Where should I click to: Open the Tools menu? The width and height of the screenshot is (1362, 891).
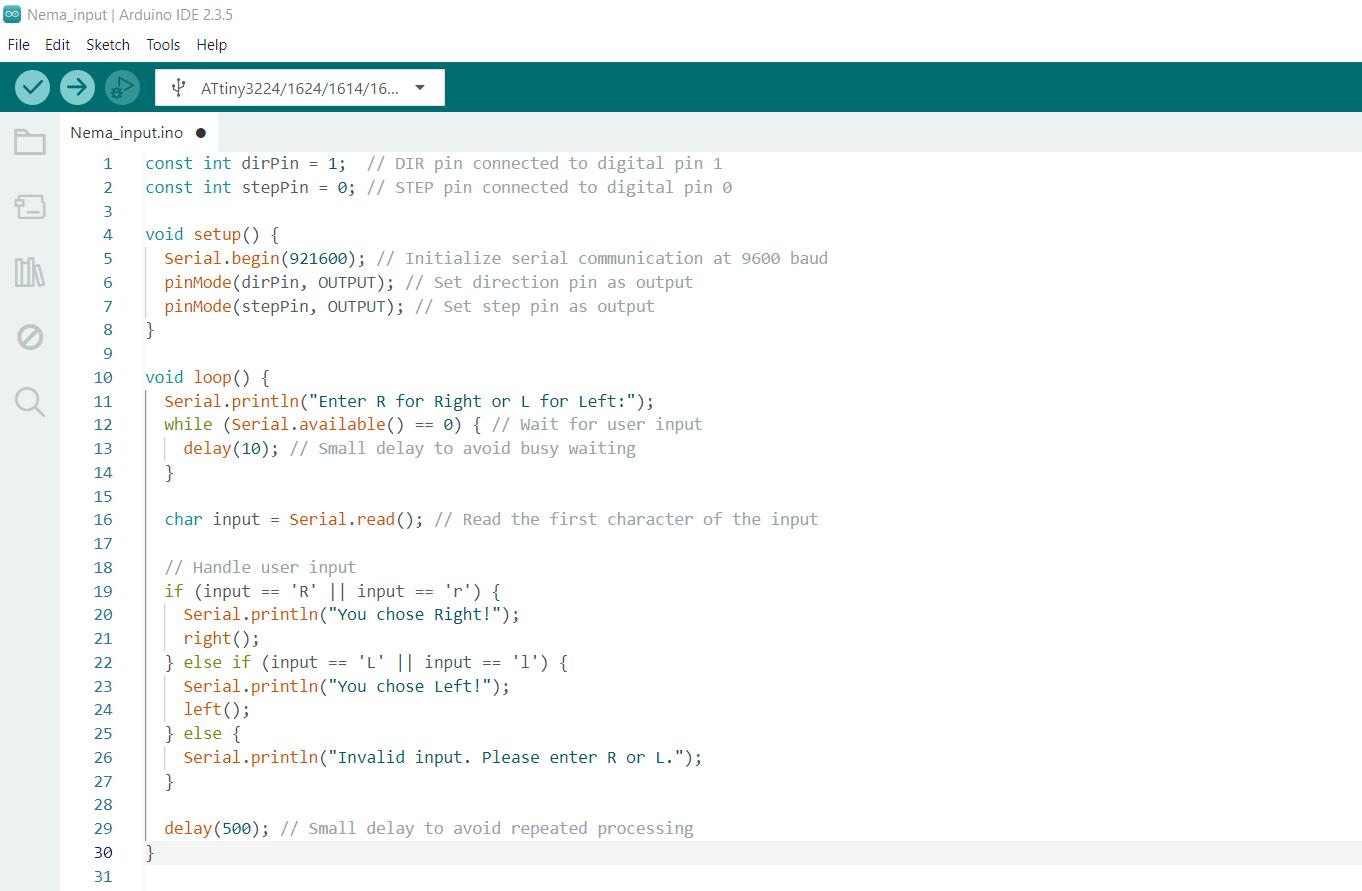pos(163,45)
